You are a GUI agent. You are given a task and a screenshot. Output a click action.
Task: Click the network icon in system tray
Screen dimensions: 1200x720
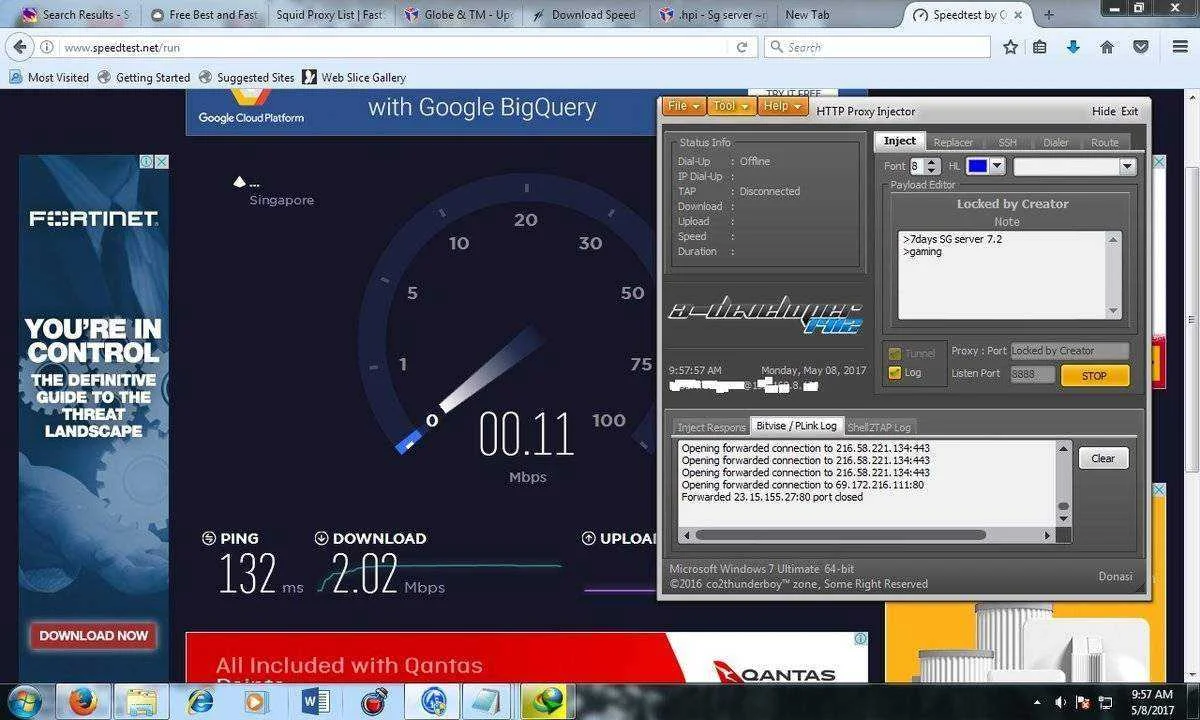1105,702
